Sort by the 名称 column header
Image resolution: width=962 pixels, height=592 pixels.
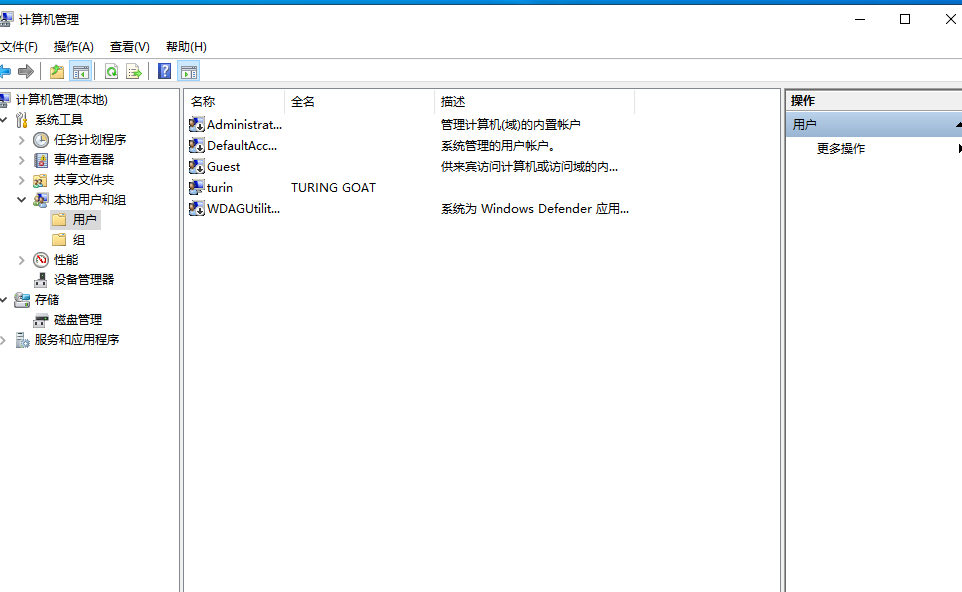[x=234, y=101]
